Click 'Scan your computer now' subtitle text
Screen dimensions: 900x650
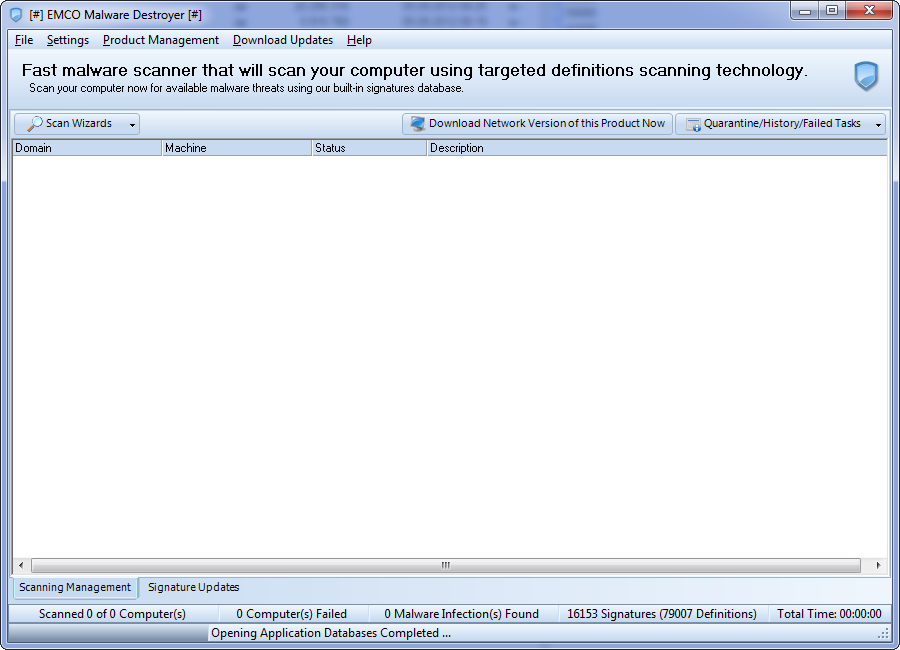pos(246,88)
